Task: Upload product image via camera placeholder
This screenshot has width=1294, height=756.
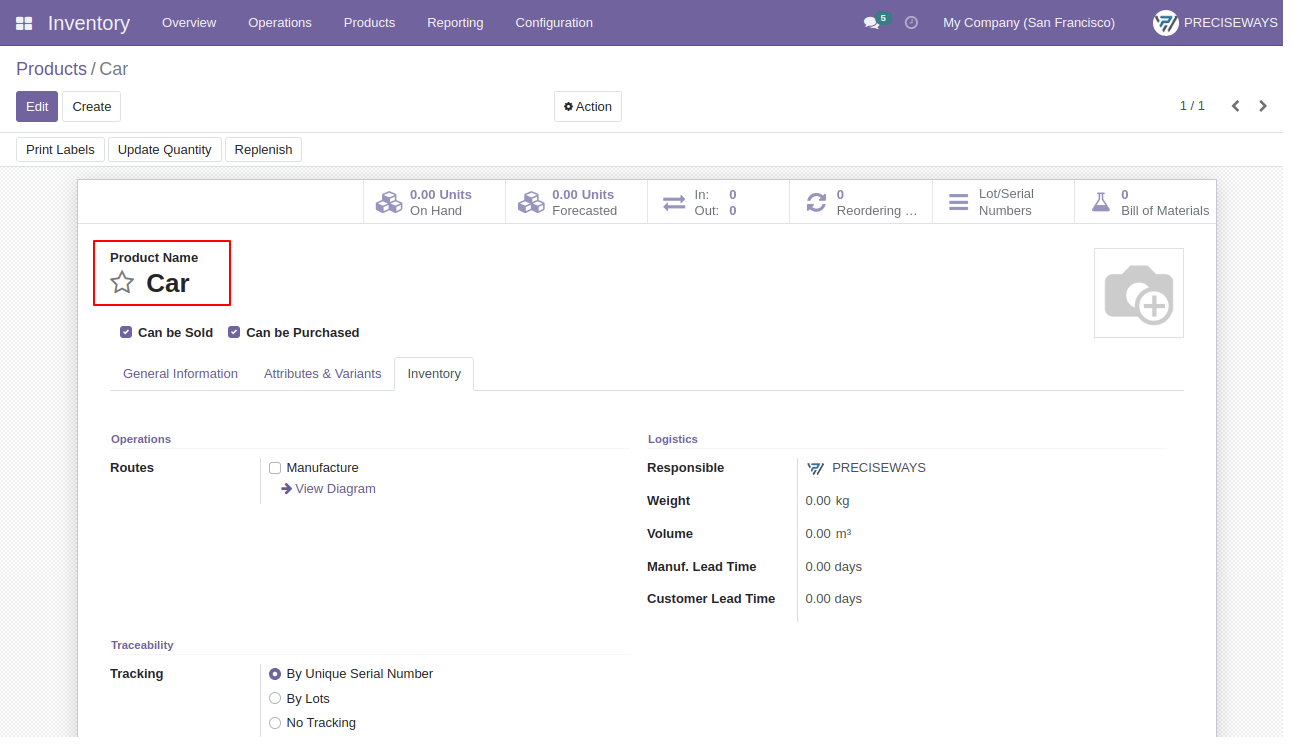Action: pyautogui.click(x=1139, y=293)
